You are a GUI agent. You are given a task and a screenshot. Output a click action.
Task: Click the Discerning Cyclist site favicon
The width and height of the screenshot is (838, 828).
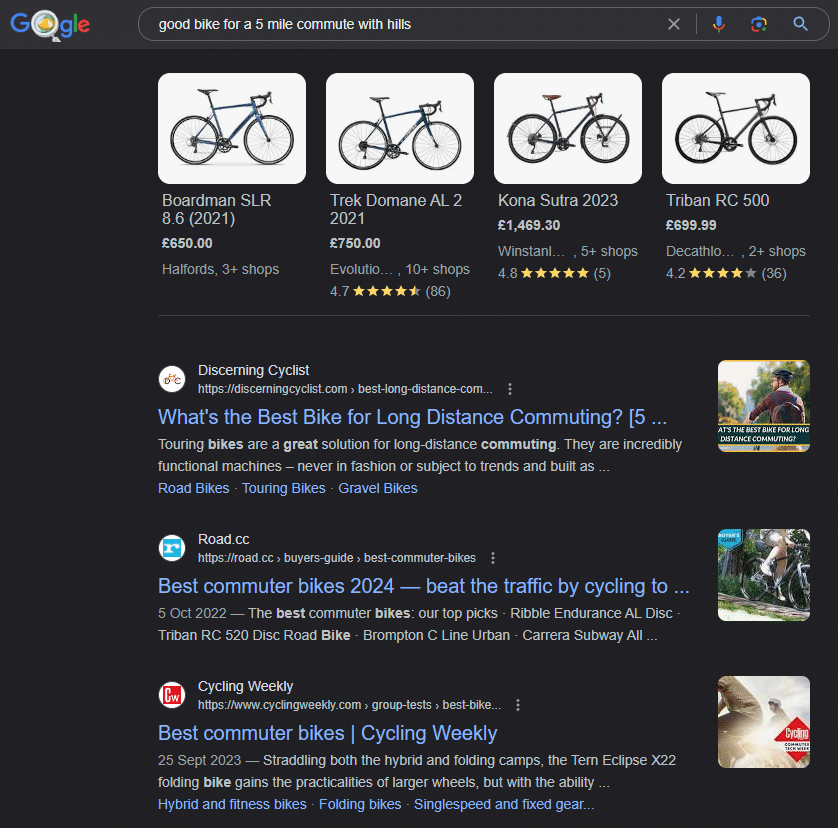[172, 379]
